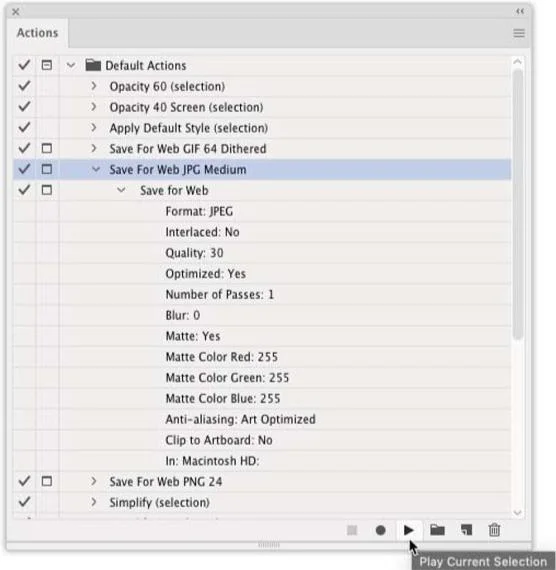Toggle checkmark for Save For Web GIF 64
This screenshot has height=570, width=556.
pyautogui.click(x=24, y=148)
